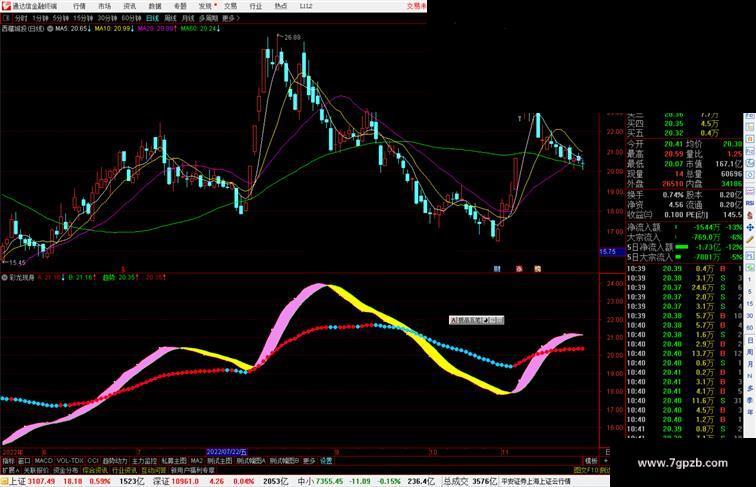Image resolution: width=756 pixels, height=487 pixels.
Task: Click the 模板 button
Action: (591, 461)
